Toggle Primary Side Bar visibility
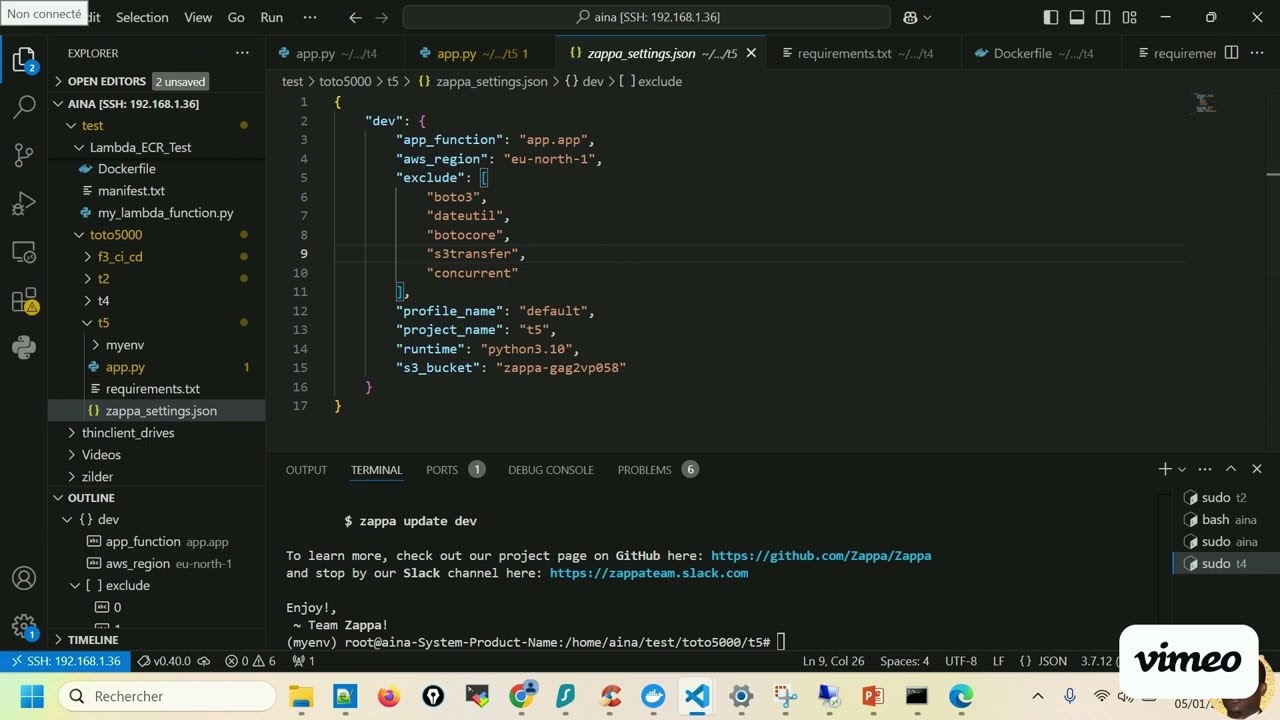Screen dimensions: 1280x720 coord(1051,17)
